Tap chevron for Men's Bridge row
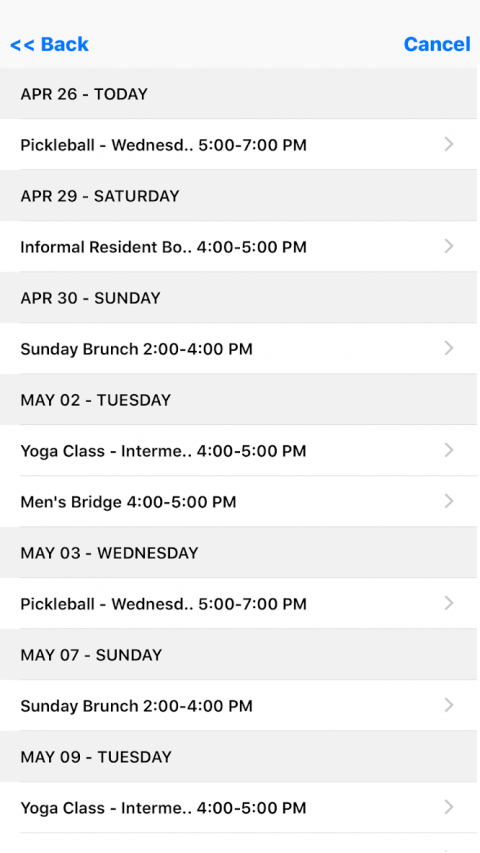The width and height of the screenshot is (480, 853). (x=449, y=501)
